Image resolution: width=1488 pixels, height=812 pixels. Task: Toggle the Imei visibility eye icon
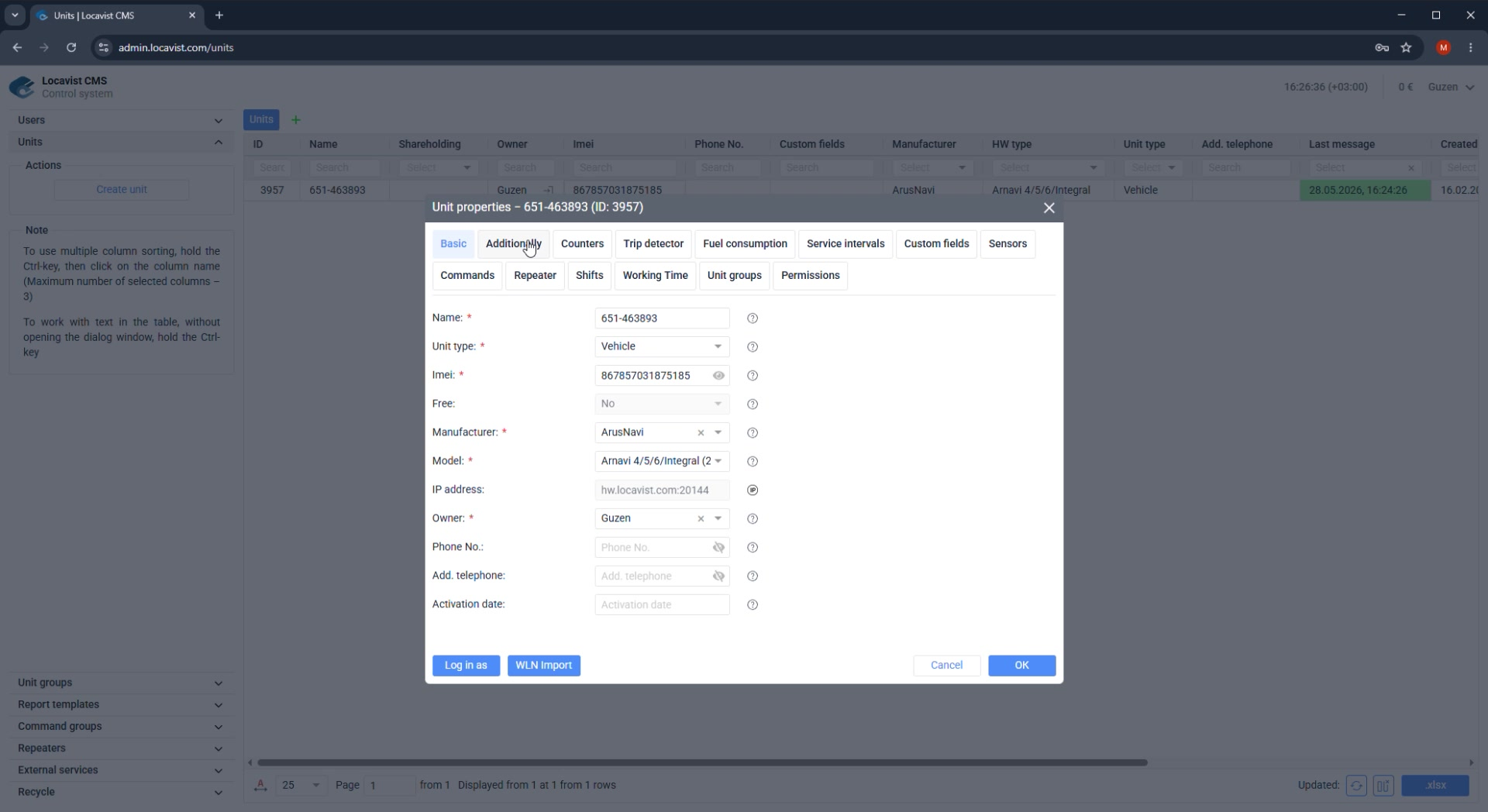click(718, 376)
